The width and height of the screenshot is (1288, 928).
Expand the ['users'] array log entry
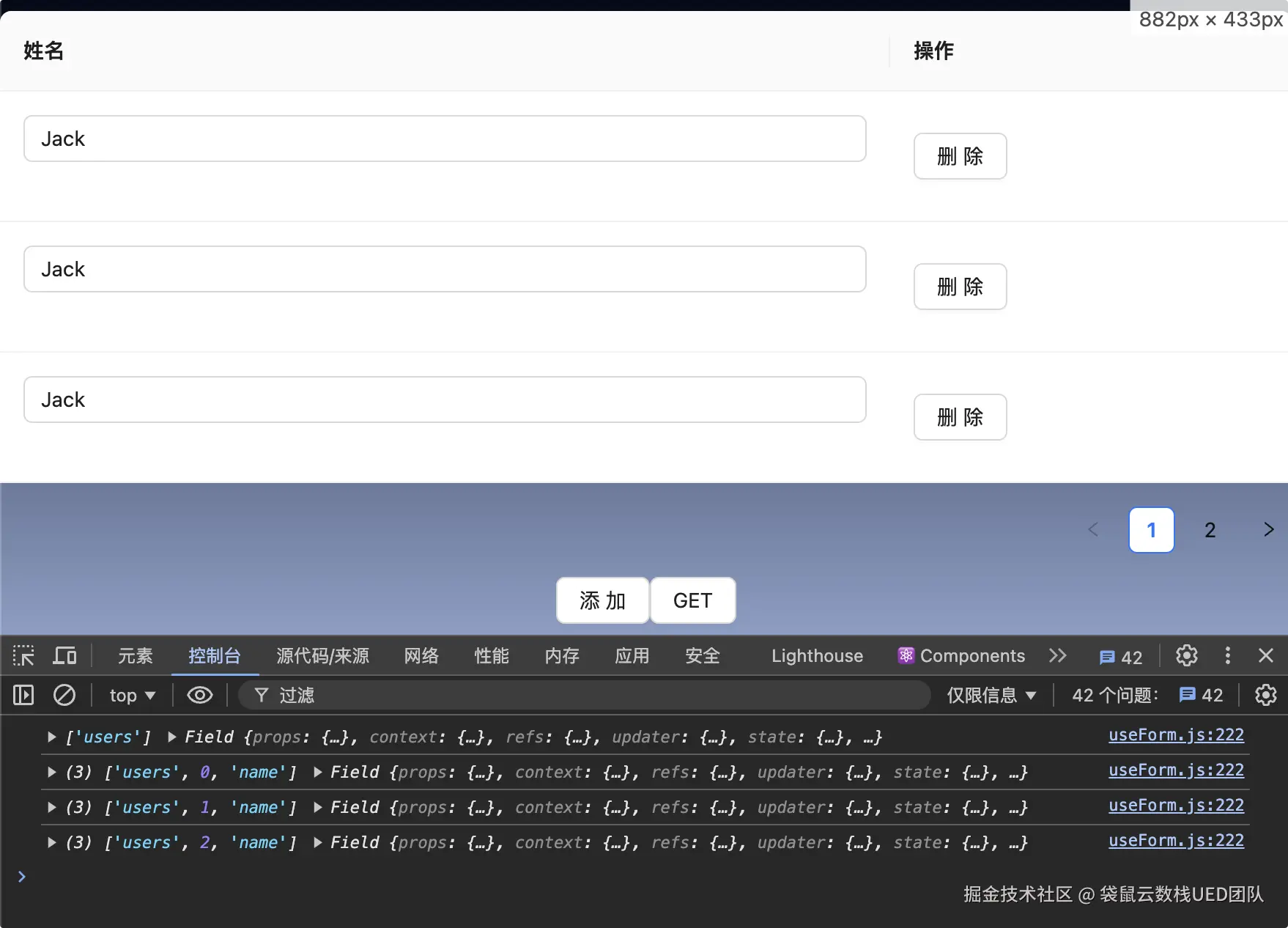52,737
